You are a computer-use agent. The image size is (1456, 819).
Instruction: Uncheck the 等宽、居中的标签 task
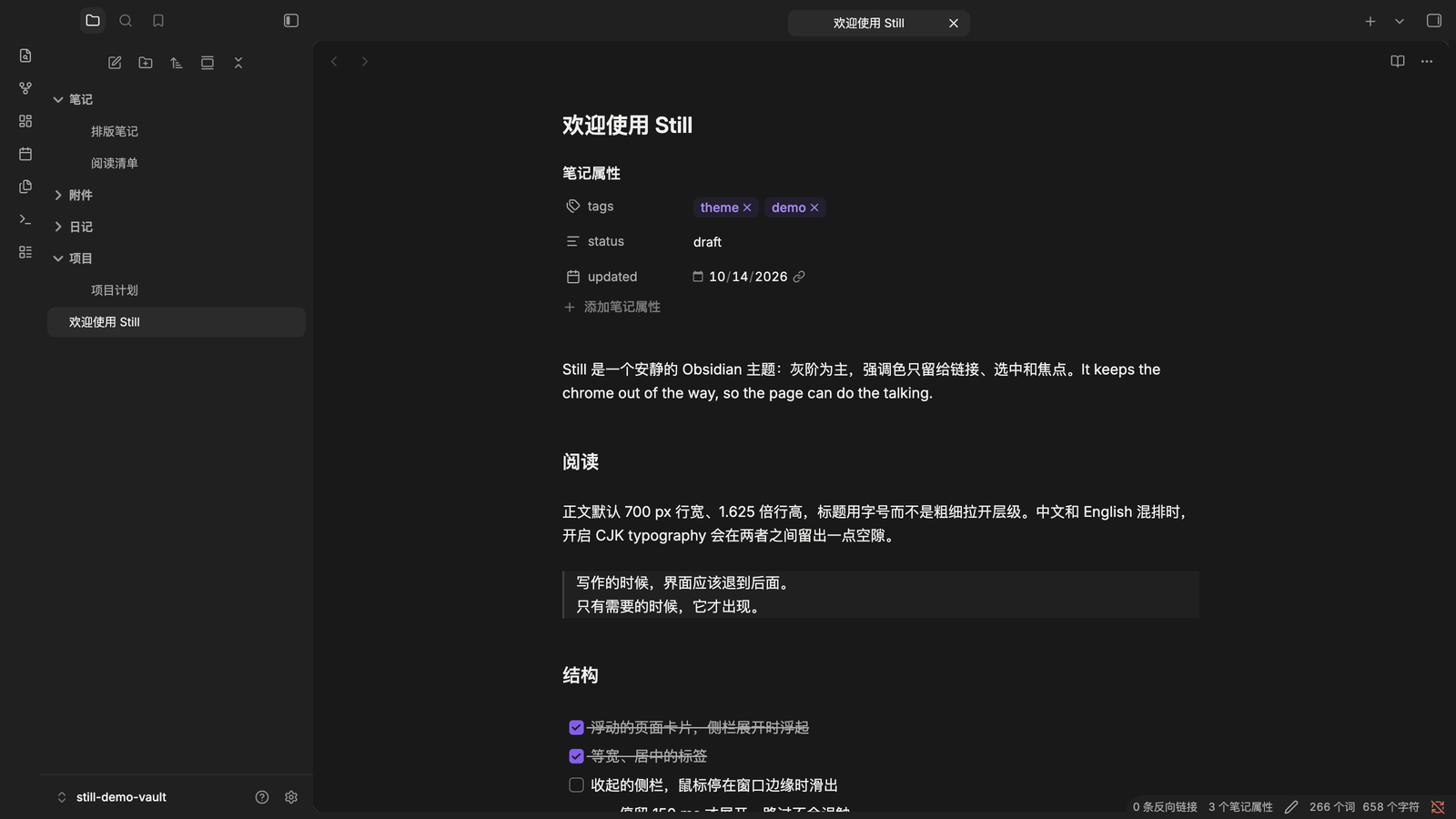(x=576, y=756)
